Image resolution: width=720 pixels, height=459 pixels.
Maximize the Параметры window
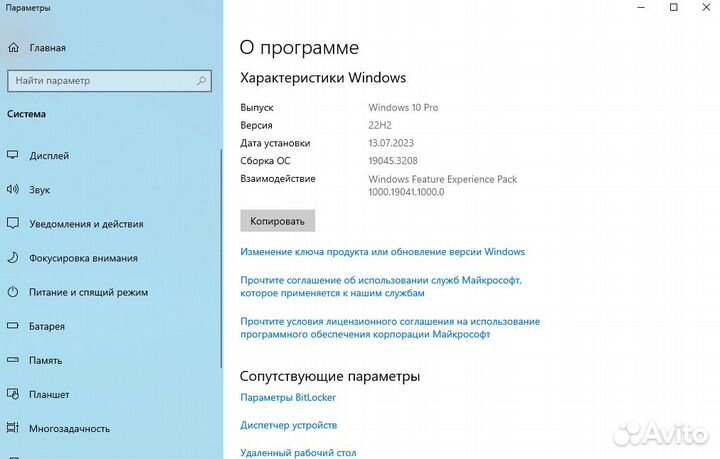[x=674, y=7]
